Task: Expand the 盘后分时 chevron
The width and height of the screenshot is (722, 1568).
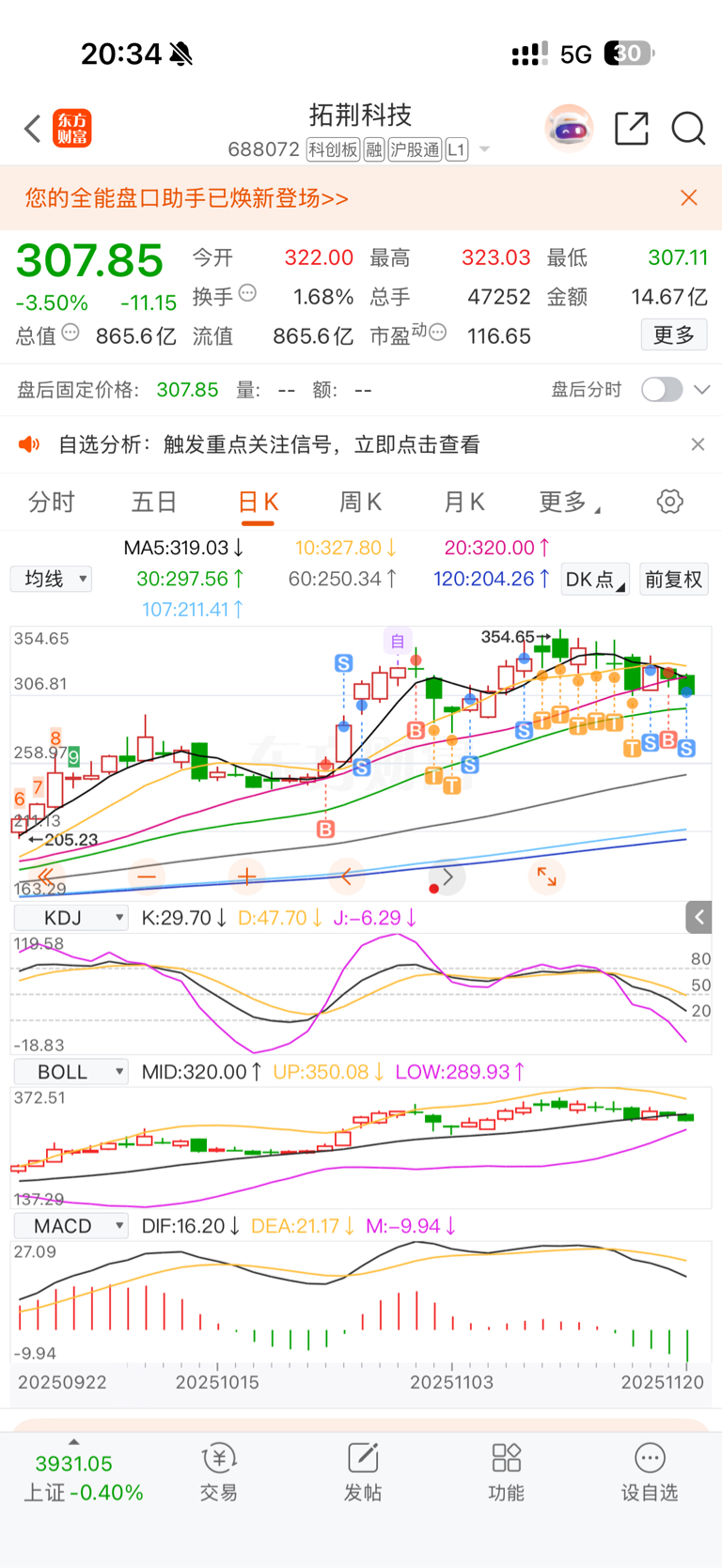Action: click(x=702, y=390)
